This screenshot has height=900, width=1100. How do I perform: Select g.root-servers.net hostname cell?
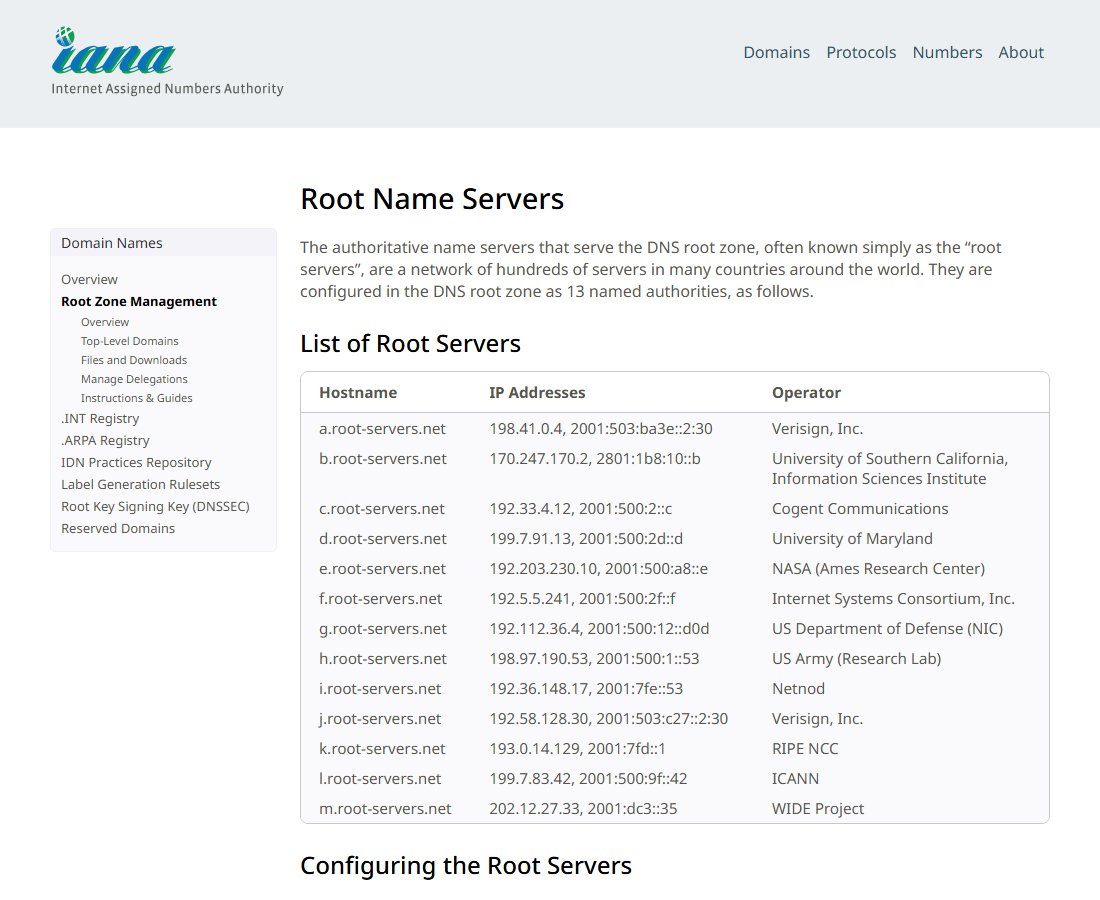(x=382, y=629)
